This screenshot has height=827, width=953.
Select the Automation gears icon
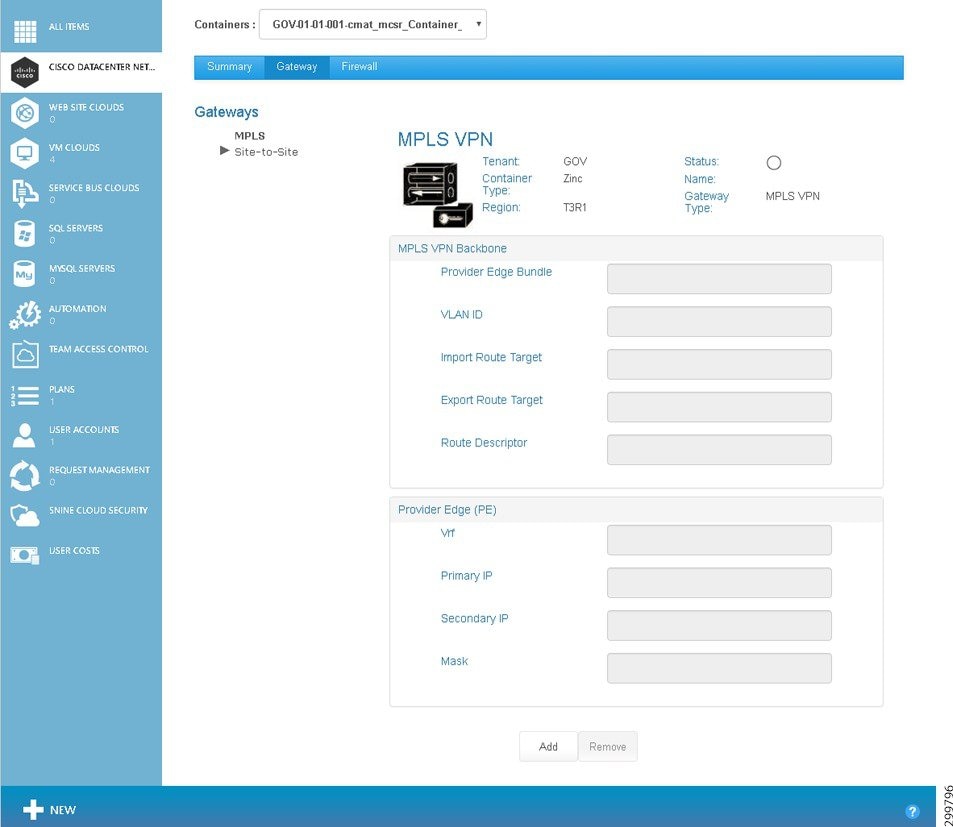tap(24, 314)
